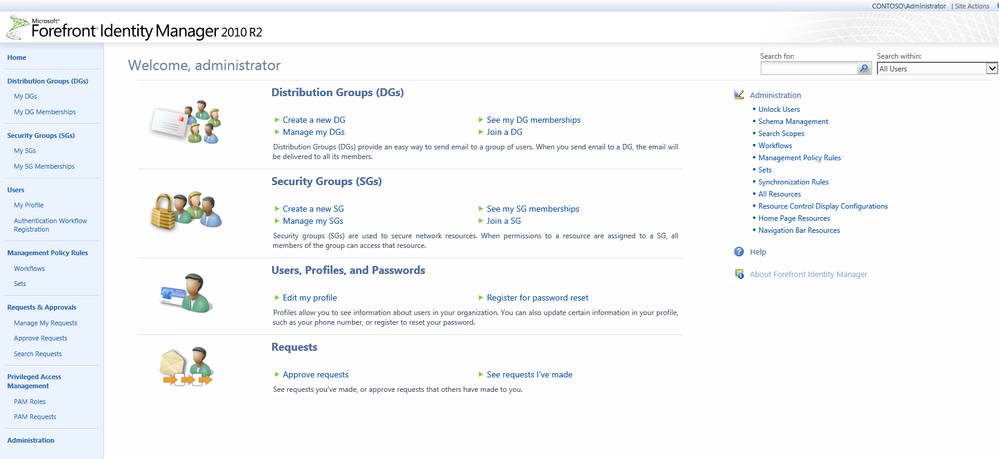Open Navigation Bar Resources link
Image resolution: width=999 pixels, height=459 pixels.
click(x=799, y=230)
